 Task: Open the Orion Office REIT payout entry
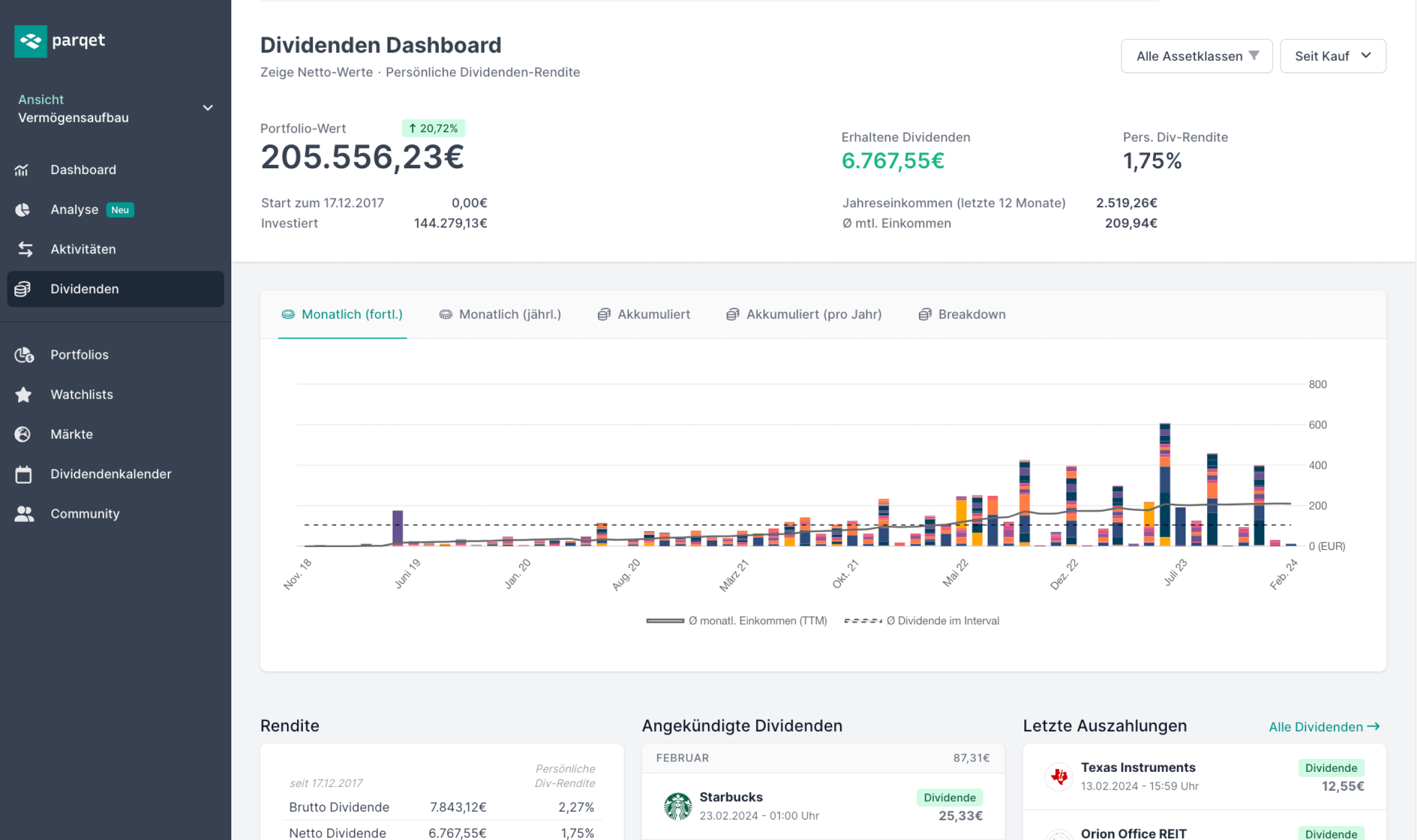[1205, 826]
